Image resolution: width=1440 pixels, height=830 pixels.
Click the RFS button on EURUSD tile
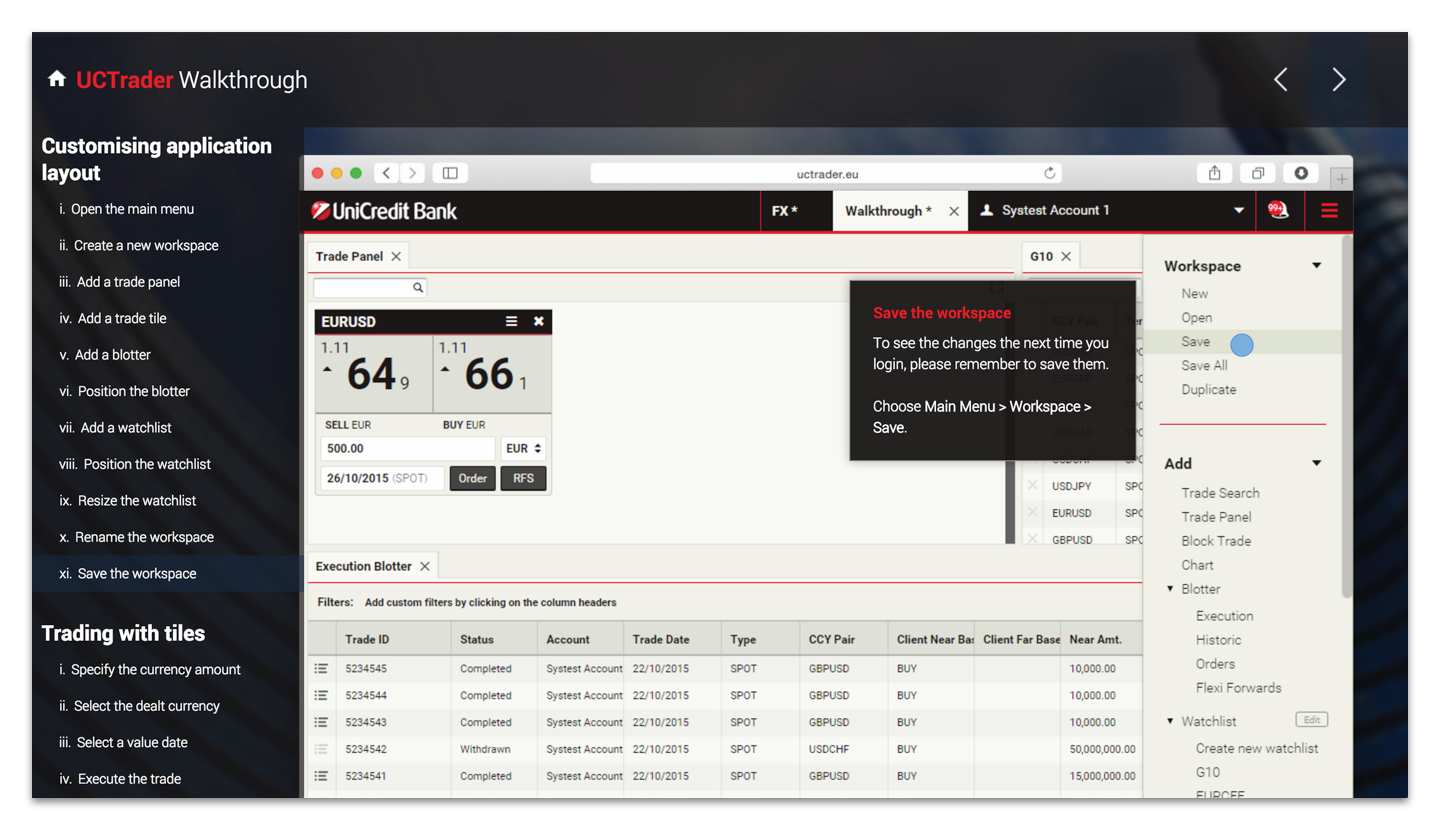(524, 478)
